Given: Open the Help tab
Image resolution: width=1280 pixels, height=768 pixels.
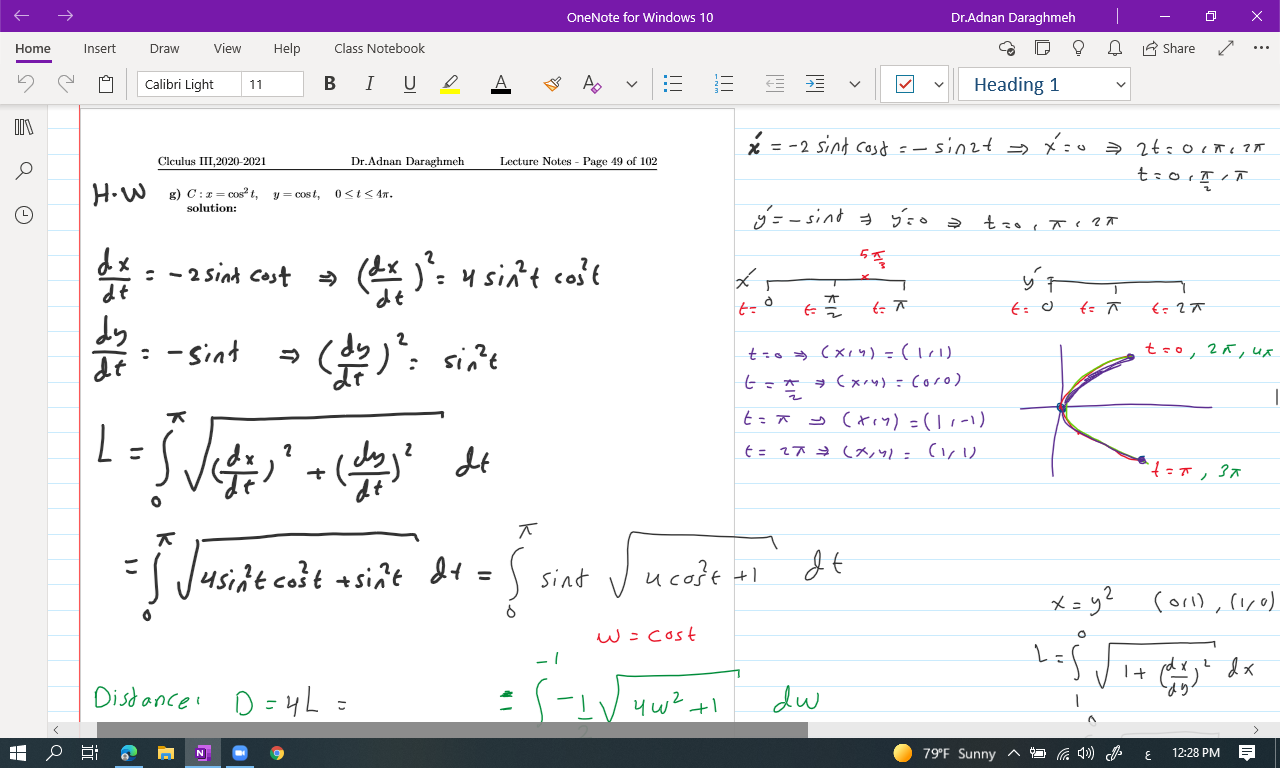Looking at the screenshot, I should click(287, 48).
